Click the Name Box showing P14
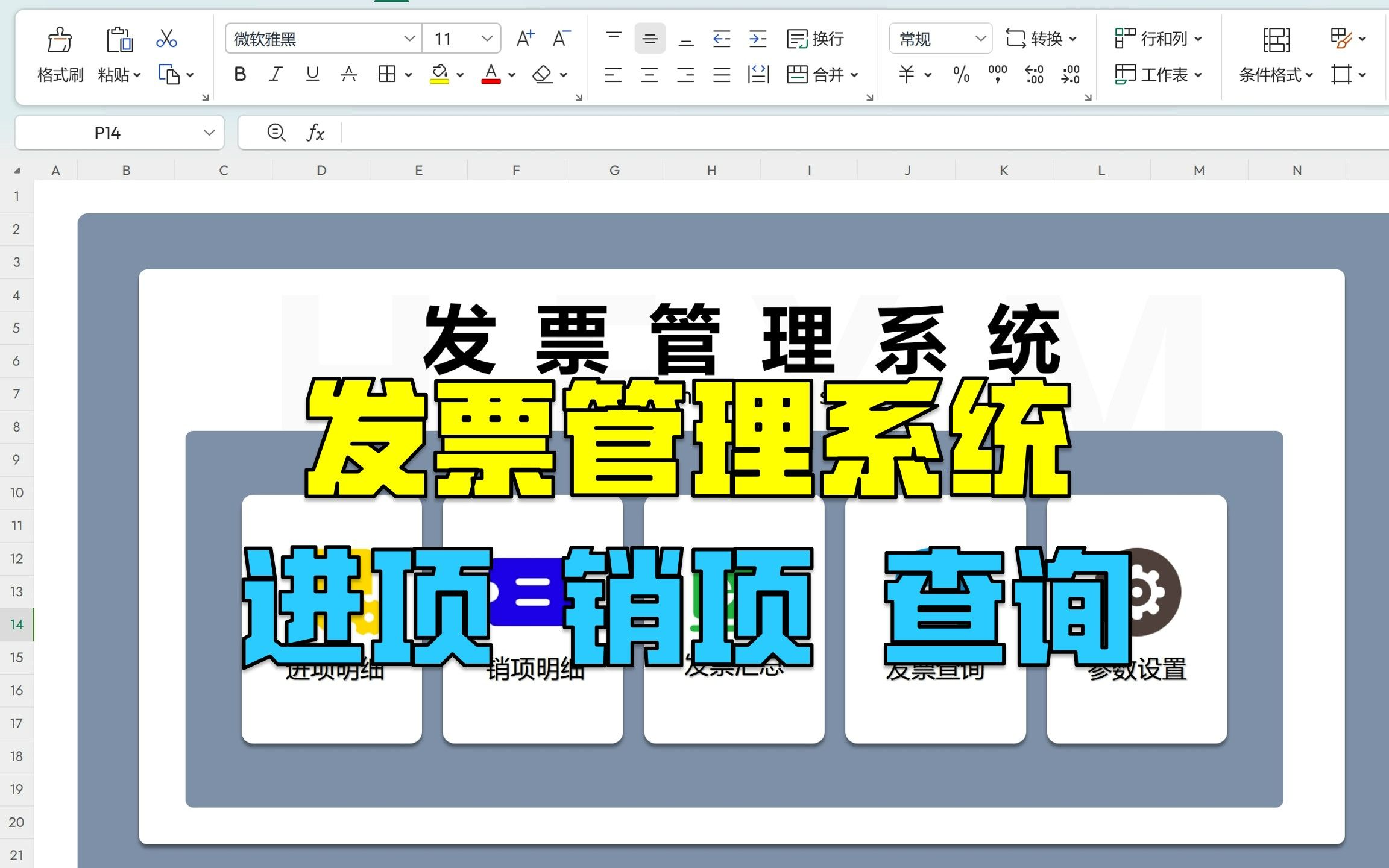 point(109,131)
